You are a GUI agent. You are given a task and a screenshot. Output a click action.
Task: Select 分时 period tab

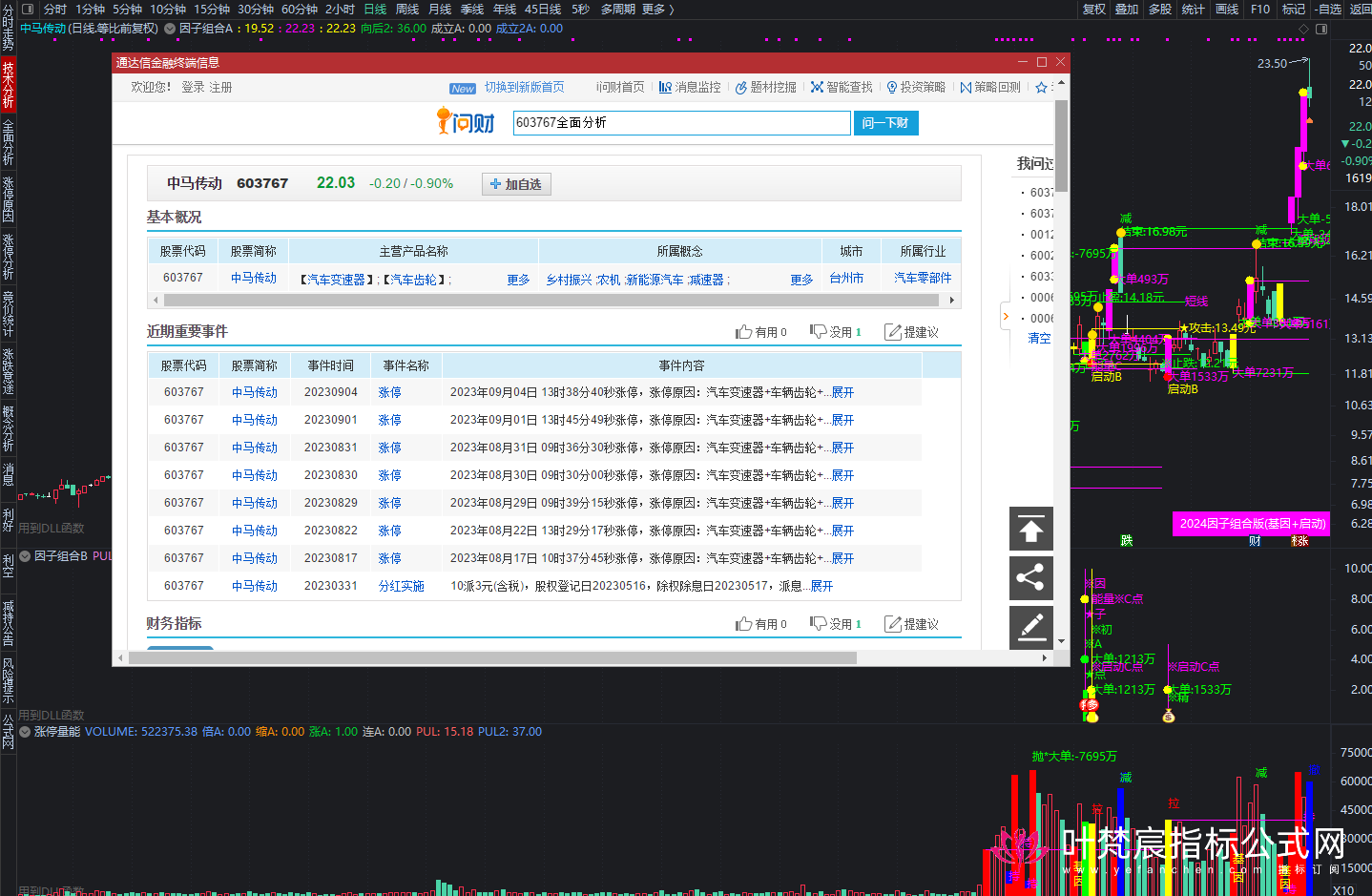55,9
